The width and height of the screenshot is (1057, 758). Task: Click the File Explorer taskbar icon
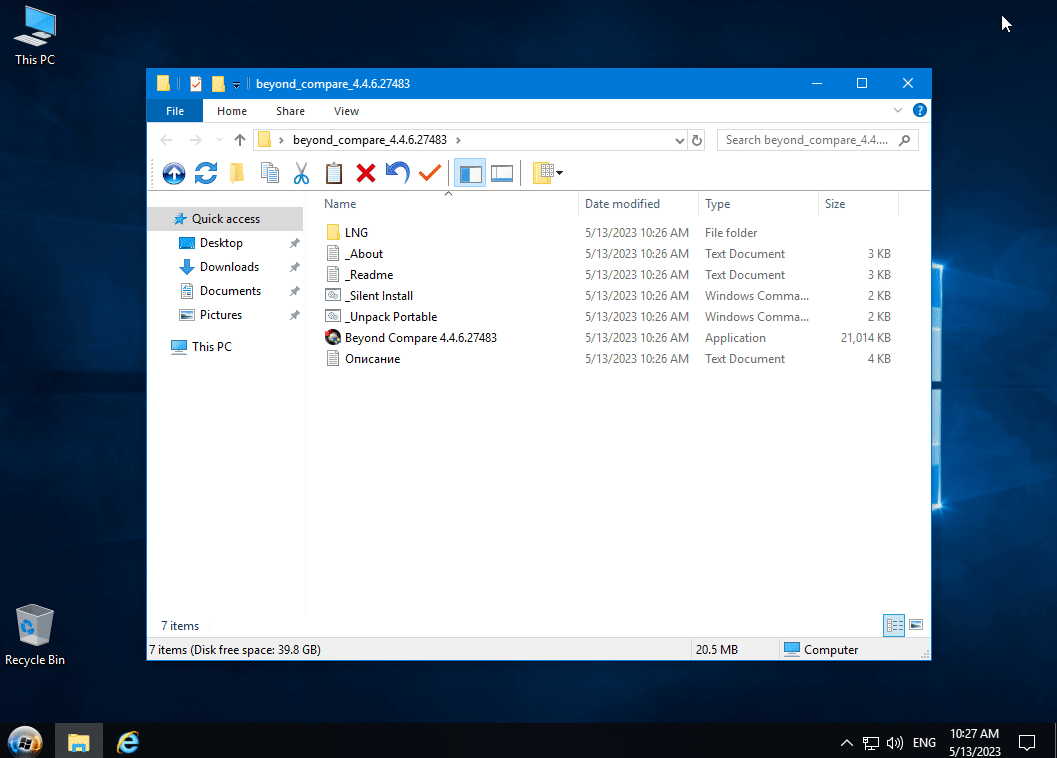click(79, 742)
